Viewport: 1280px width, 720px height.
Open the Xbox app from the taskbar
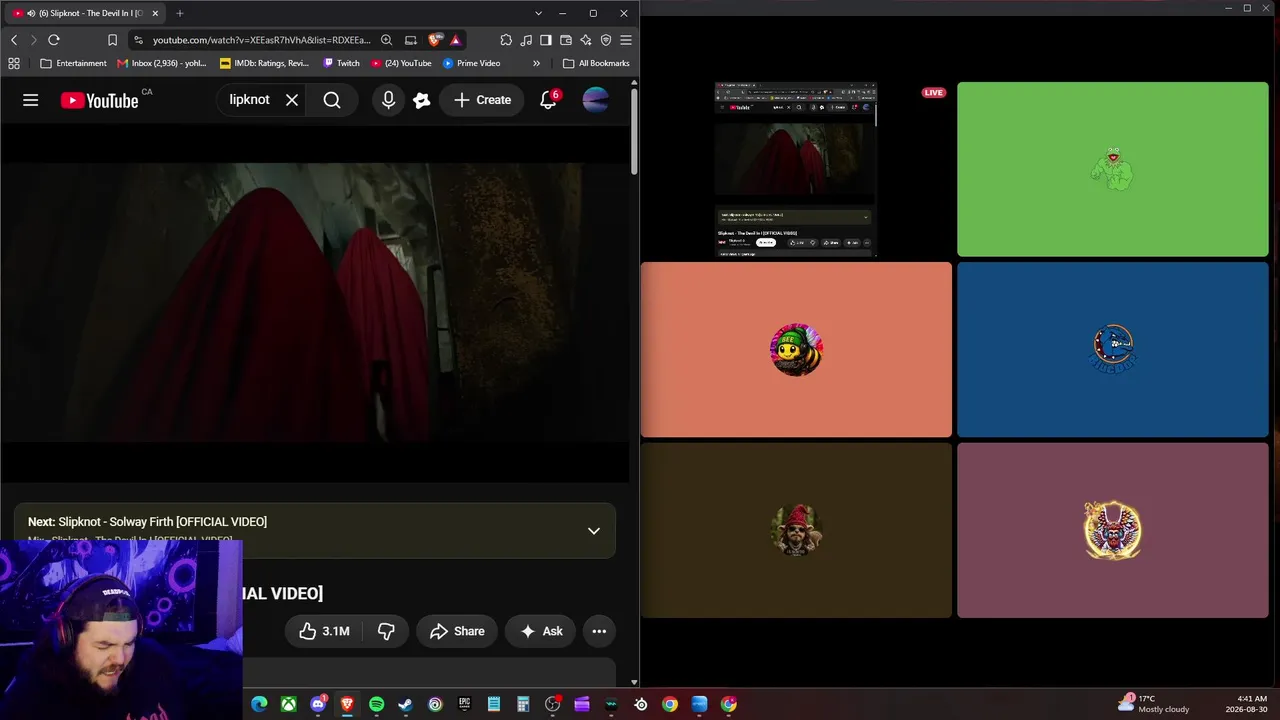[288, 704]
